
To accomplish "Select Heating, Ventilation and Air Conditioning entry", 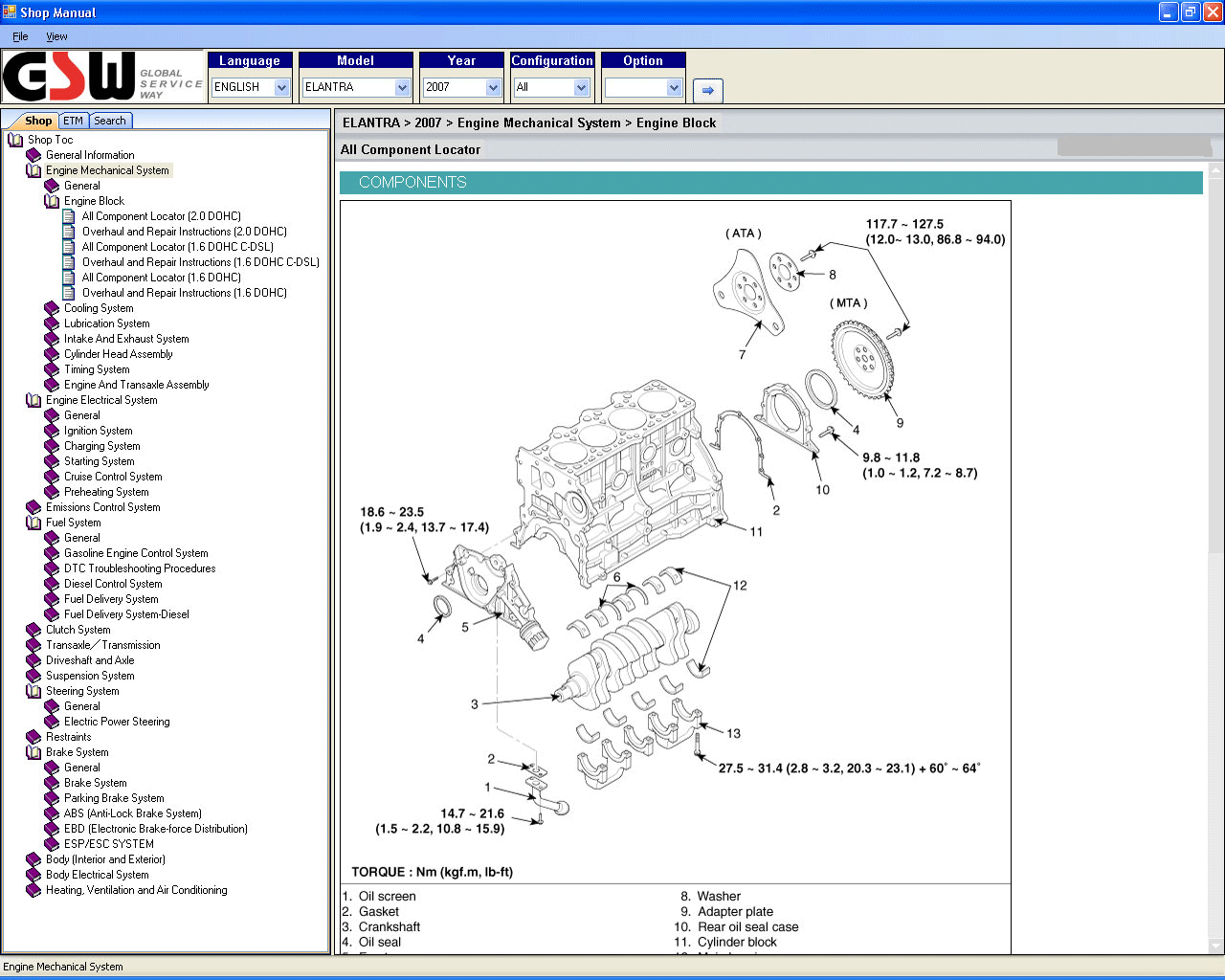I will [x=137, y=890].
